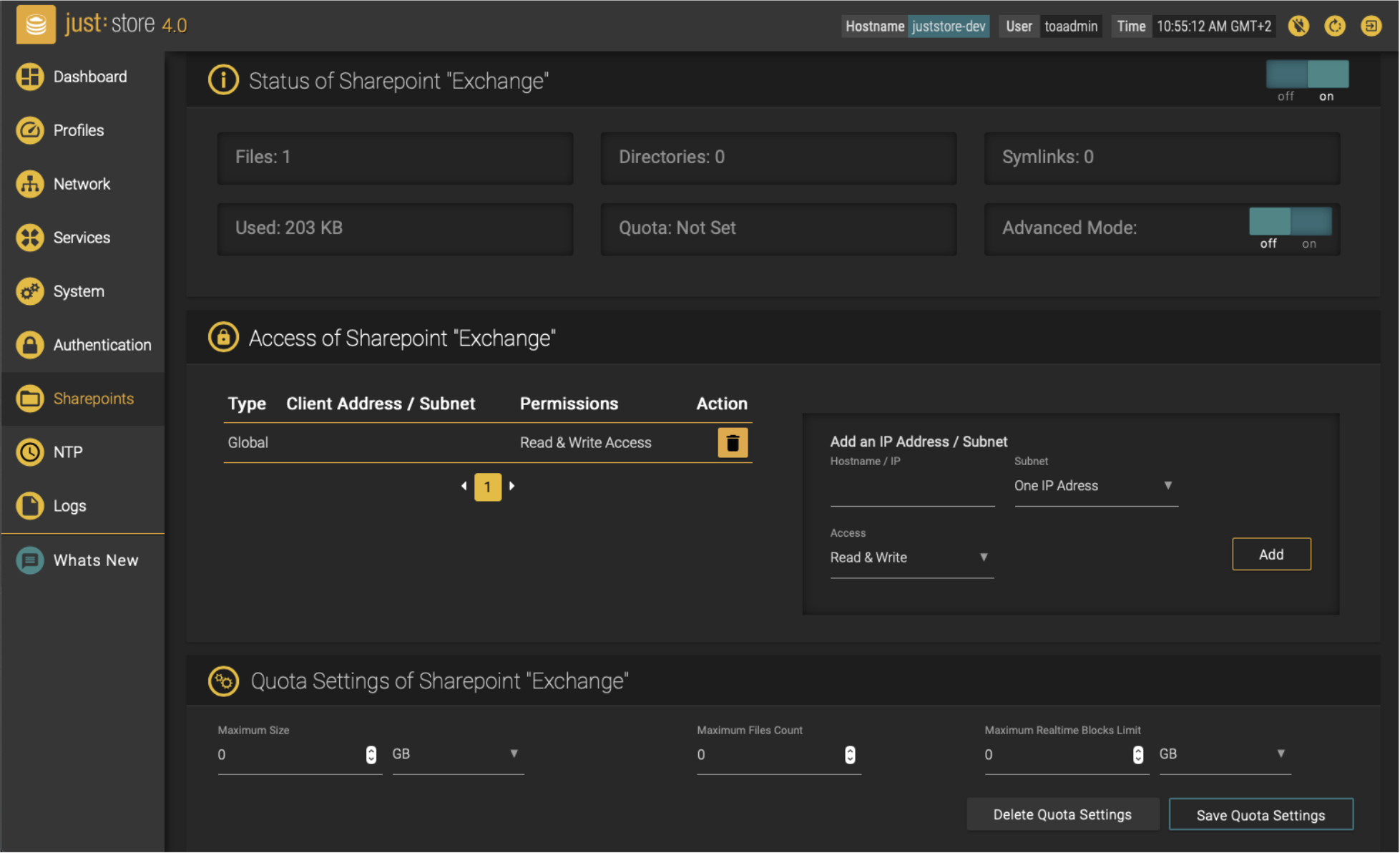Viewport: 1400px width, 853px height.
Task: Open the Dashboard menu item
Action: pos(83,77)
